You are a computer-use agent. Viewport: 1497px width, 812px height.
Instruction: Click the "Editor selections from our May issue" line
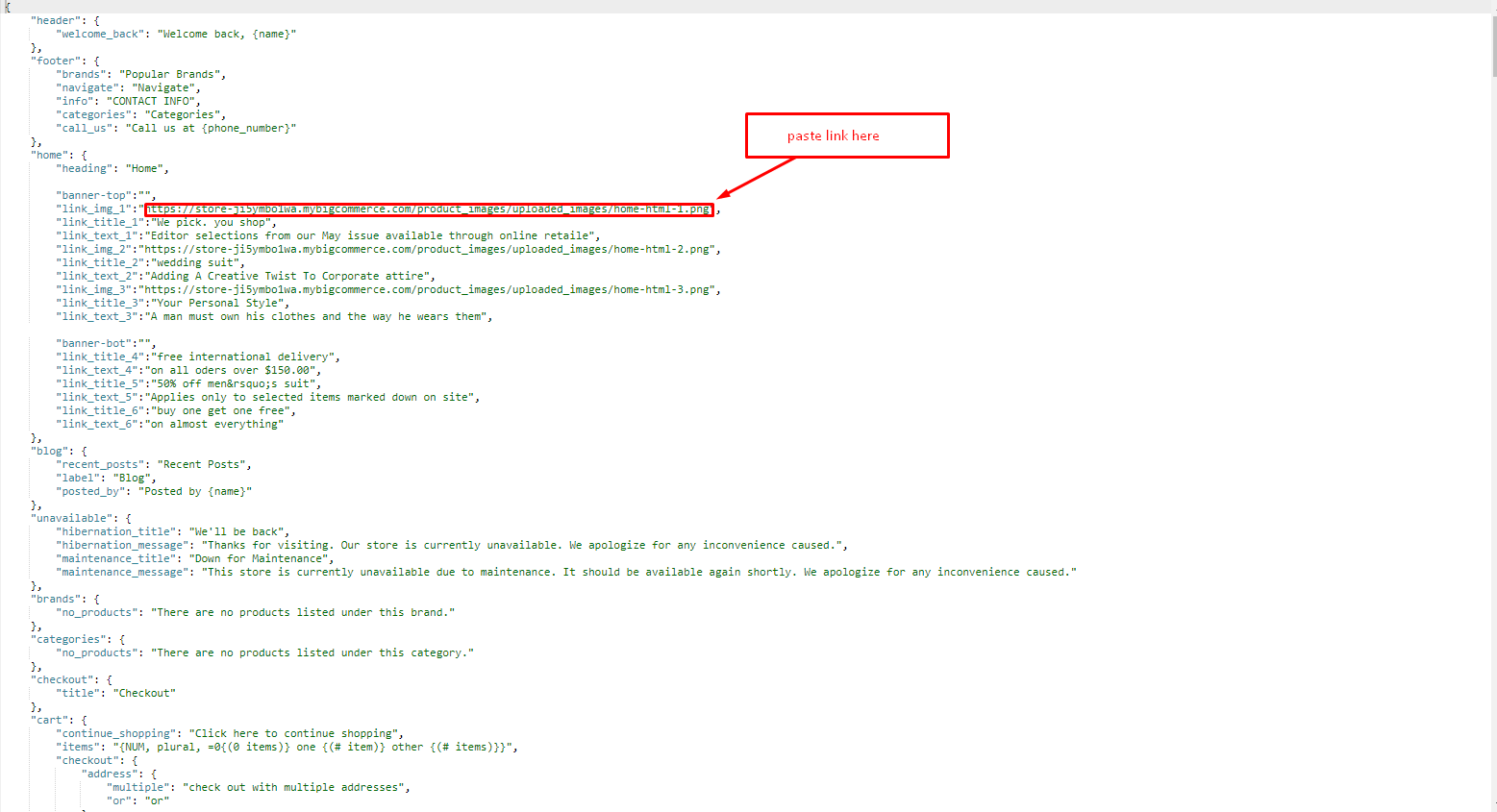328,235
